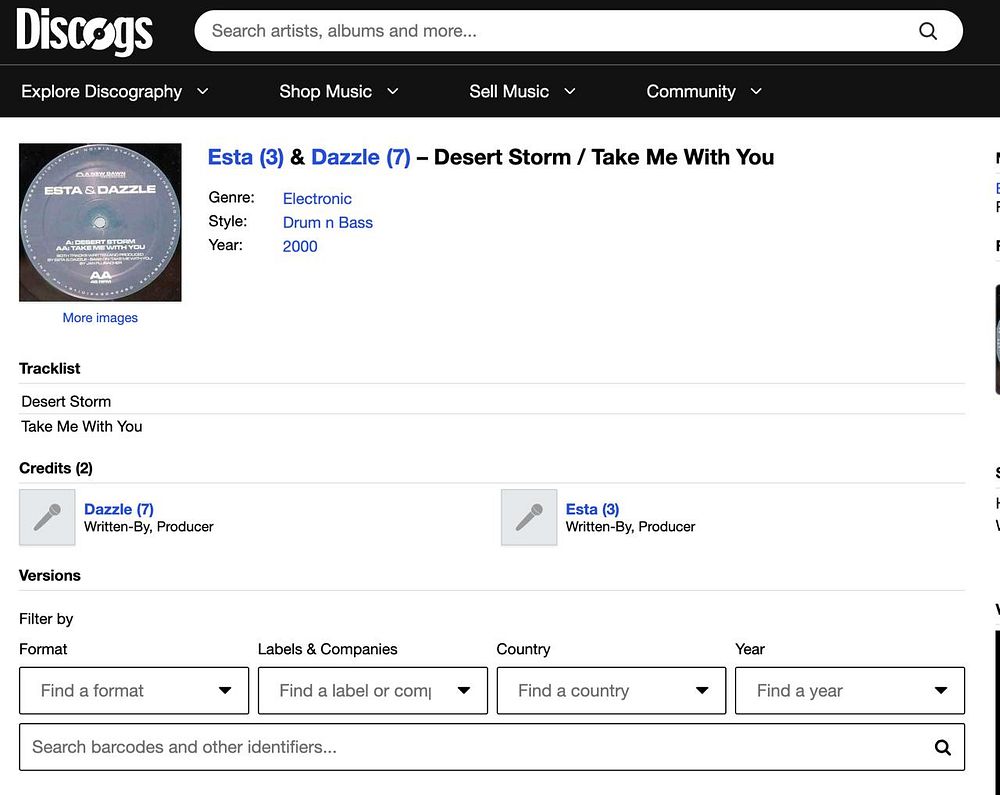This screenshot has height=795, width=1000.
Task: Click the Esta & Dazzle record label thumbnail
Action: pyautogui.click(x=100, y=222)
